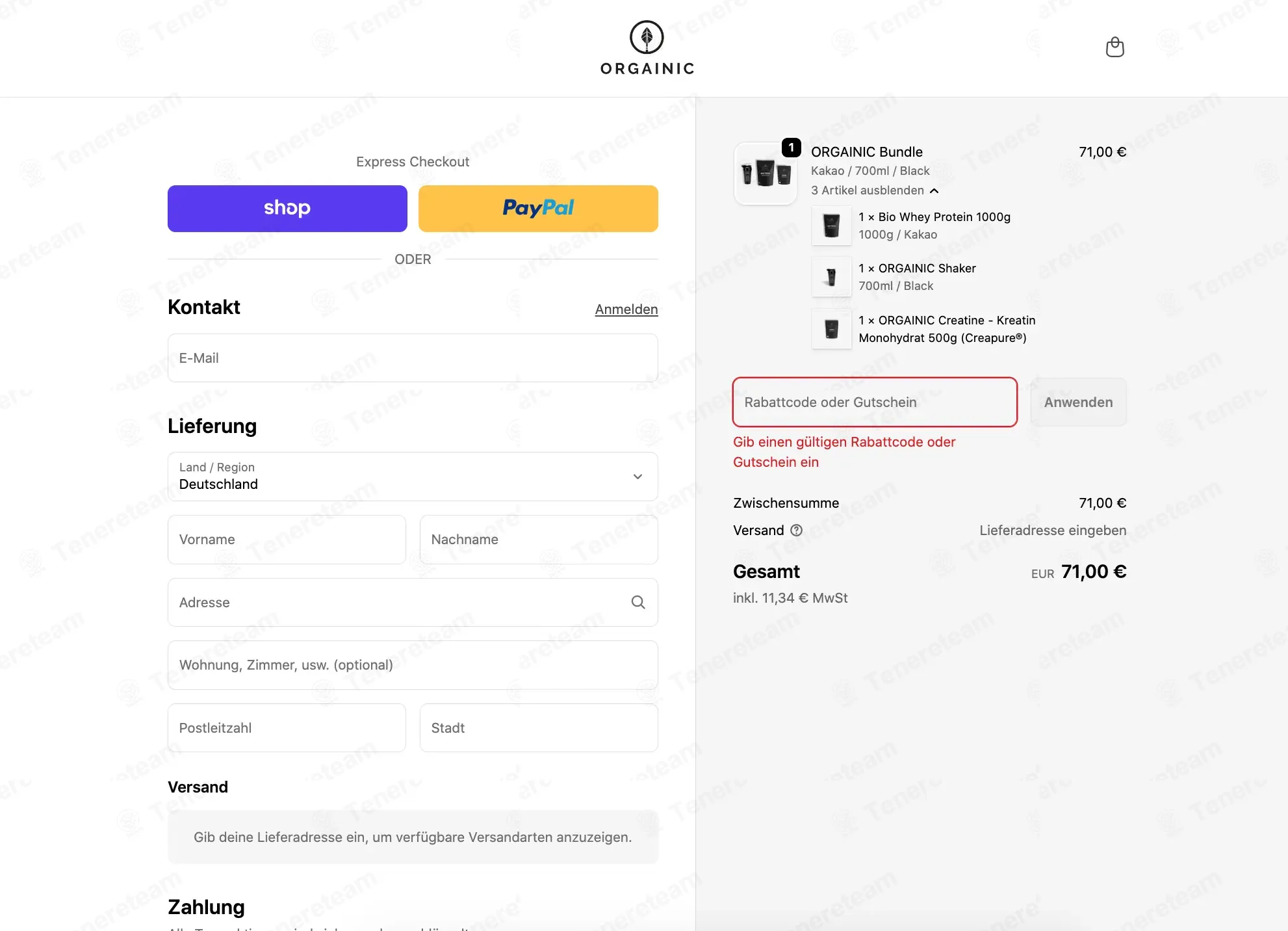Open the Land / Region dropdown
This screenshot has width=1288, height=931.
point(413,477)
